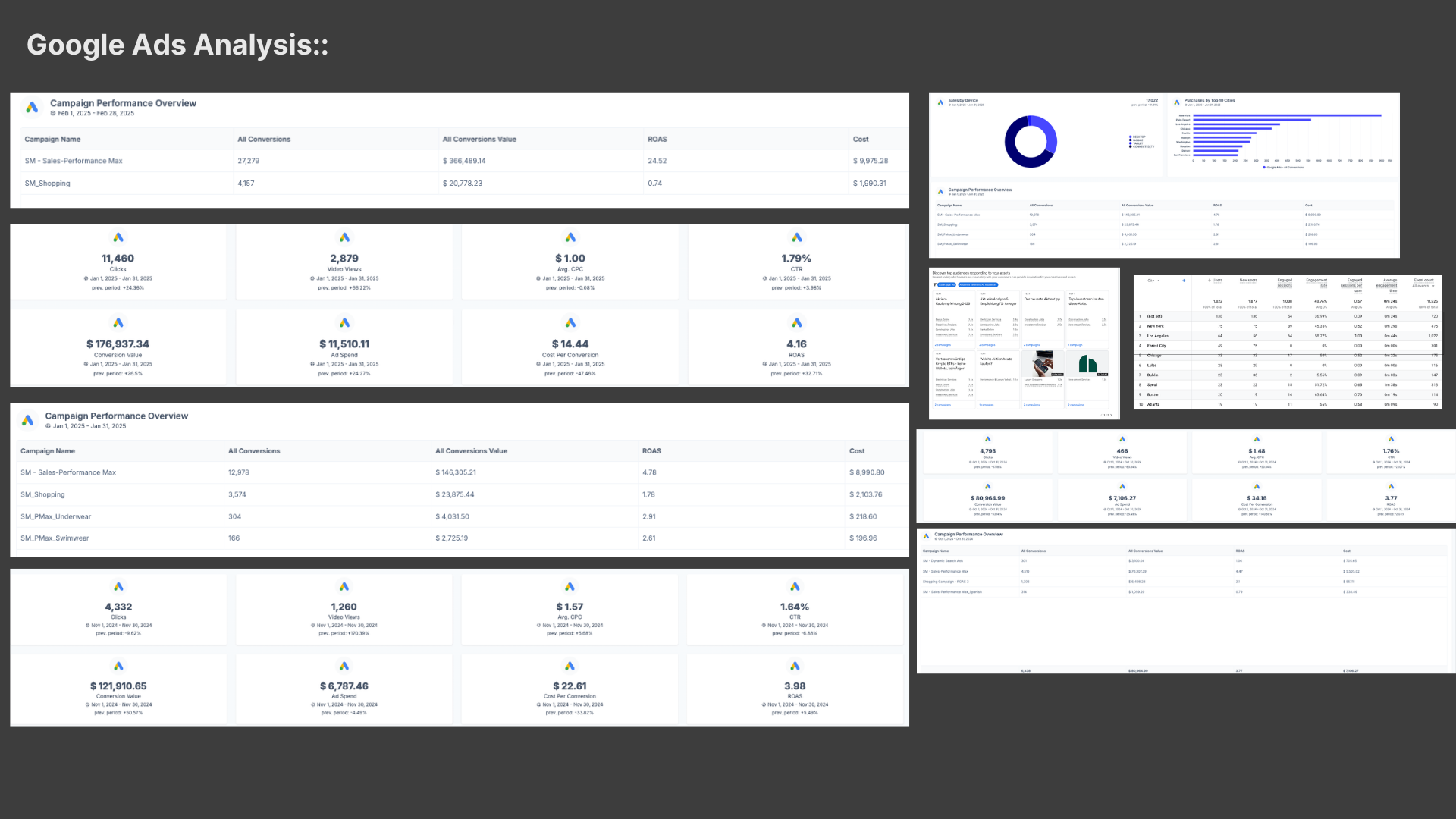
Task: Click the Google Ads icon above 4,332 Clicks
Action: click(118, 586)
